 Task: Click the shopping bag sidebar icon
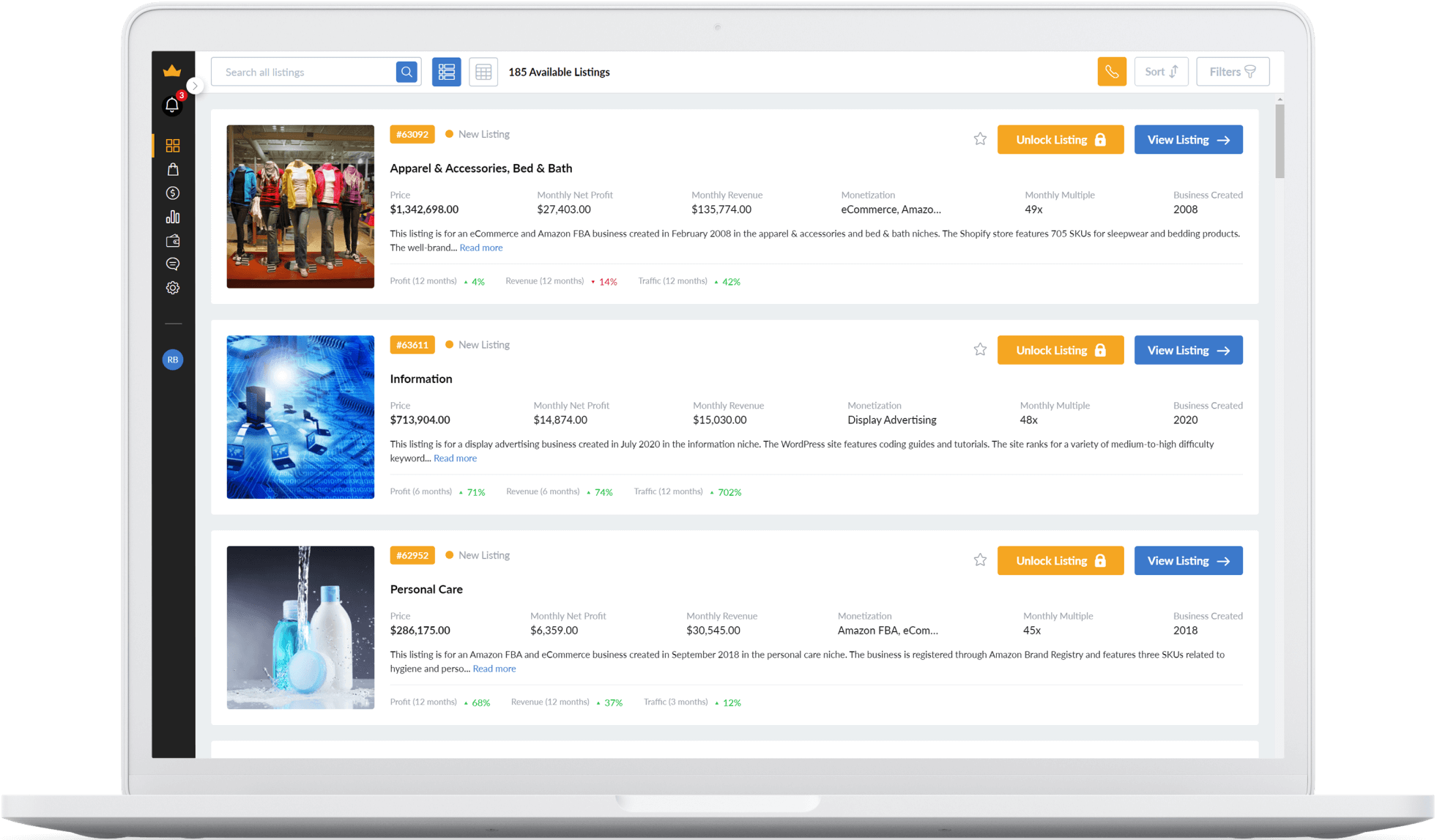173,169
